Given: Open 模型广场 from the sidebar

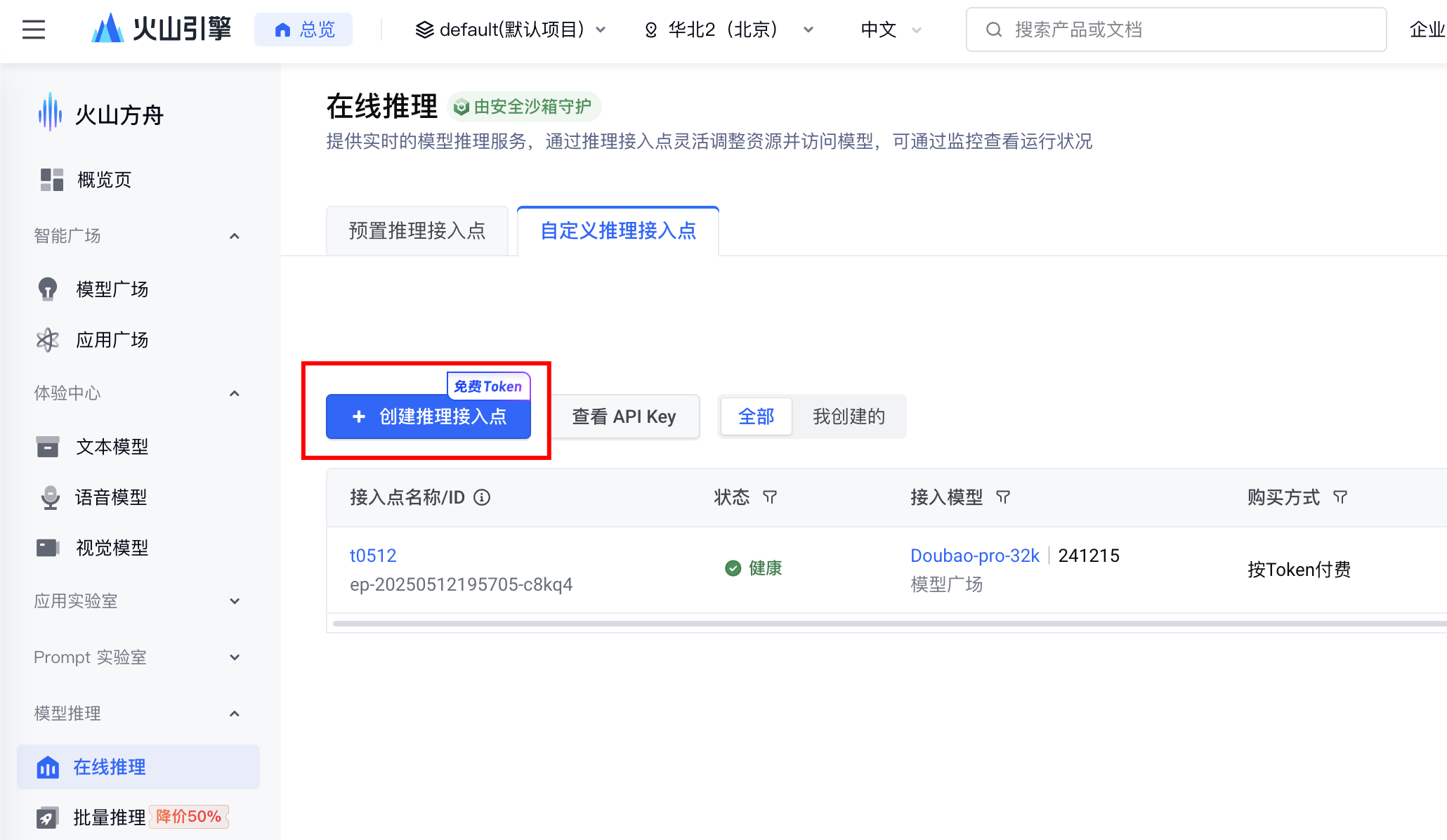Looking at the screenshot, I should click(112, 289).
